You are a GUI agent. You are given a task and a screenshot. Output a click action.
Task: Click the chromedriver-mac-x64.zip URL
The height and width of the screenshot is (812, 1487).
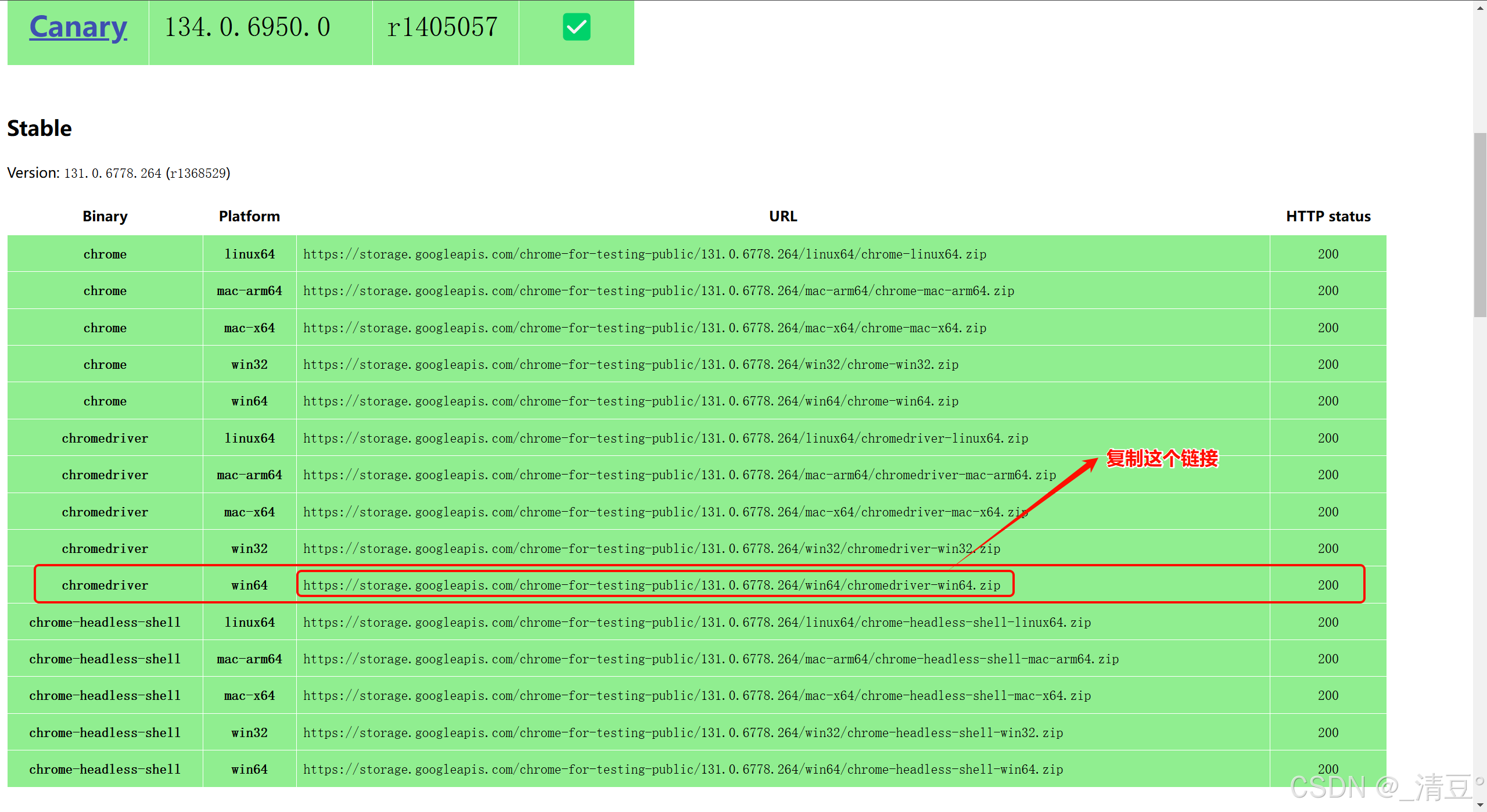click(666, 512)
